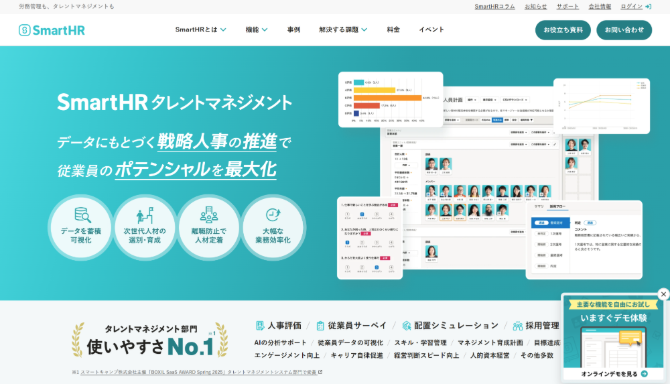Screen dimensions: 670x384
Task: Click the 人事評価 feature label
Action: tap(285, 326)
